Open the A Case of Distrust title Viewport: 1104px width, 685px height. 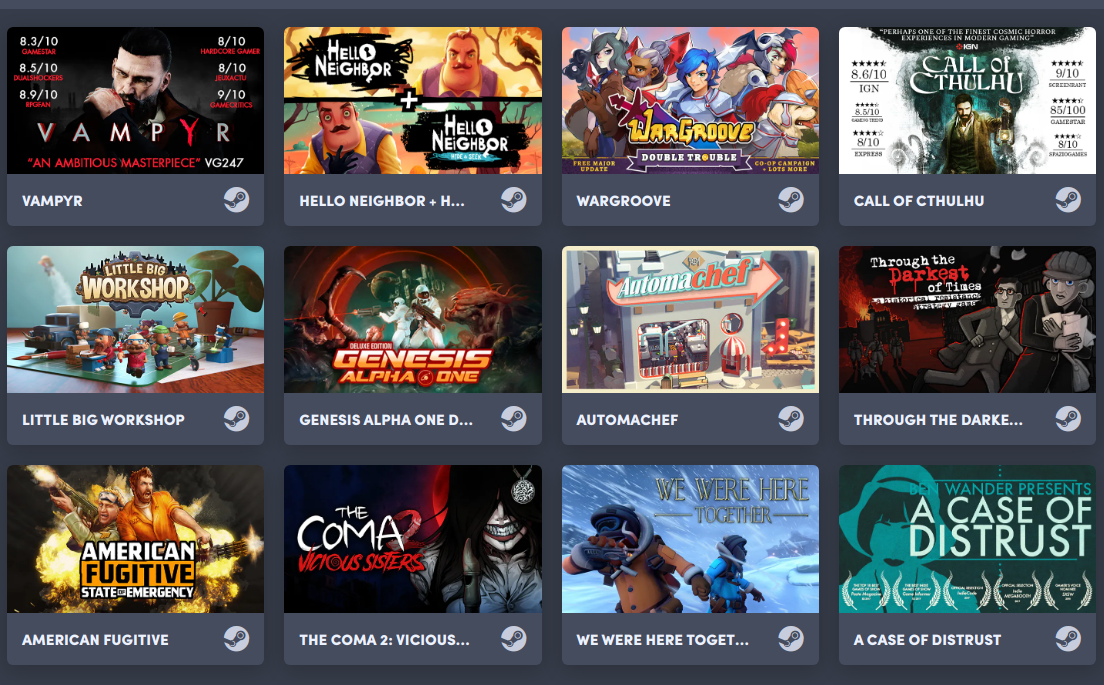click(x=927, y=639)
